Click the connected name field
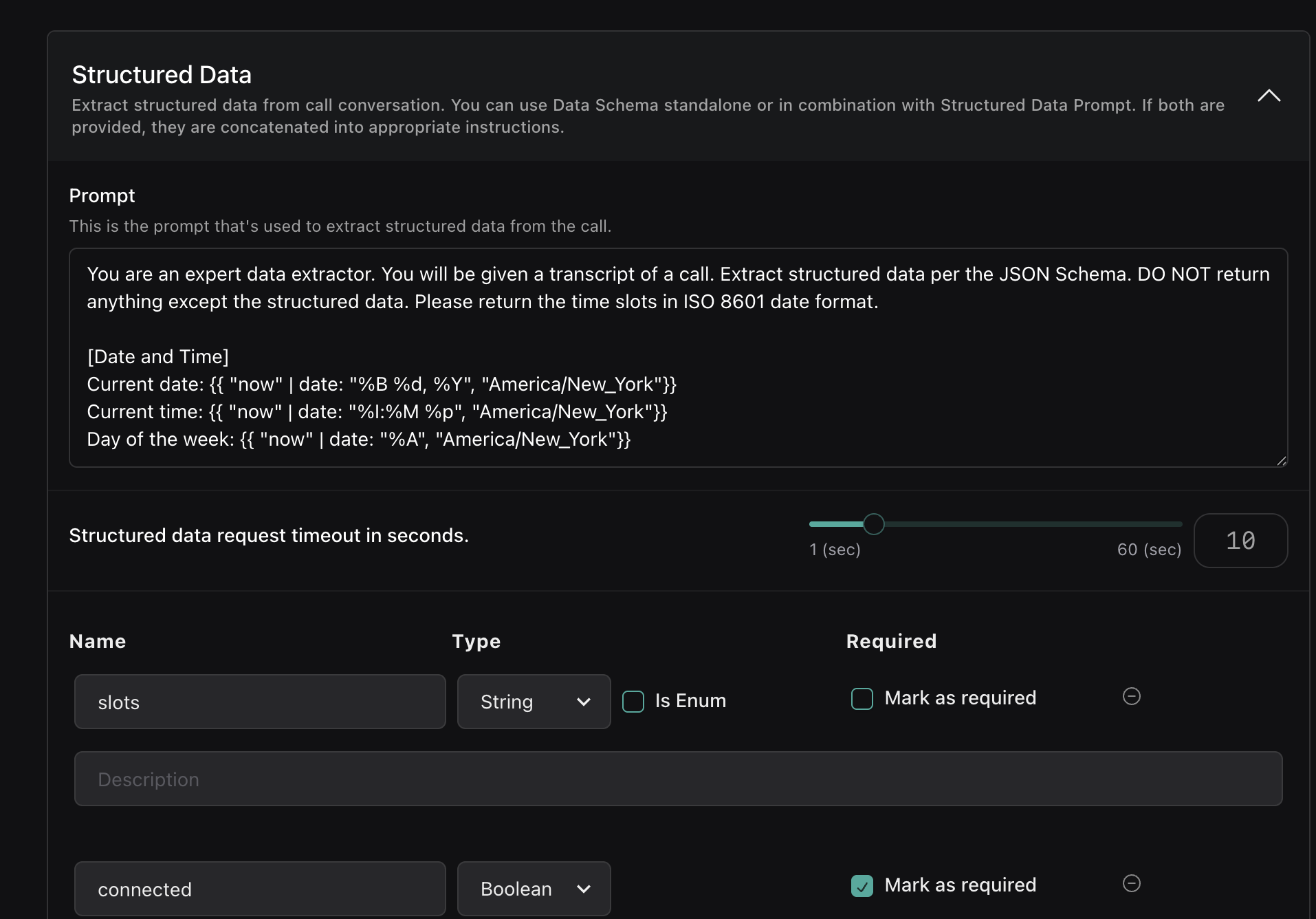Screen dimensions: 1316x919 click(x=260, y=889)
